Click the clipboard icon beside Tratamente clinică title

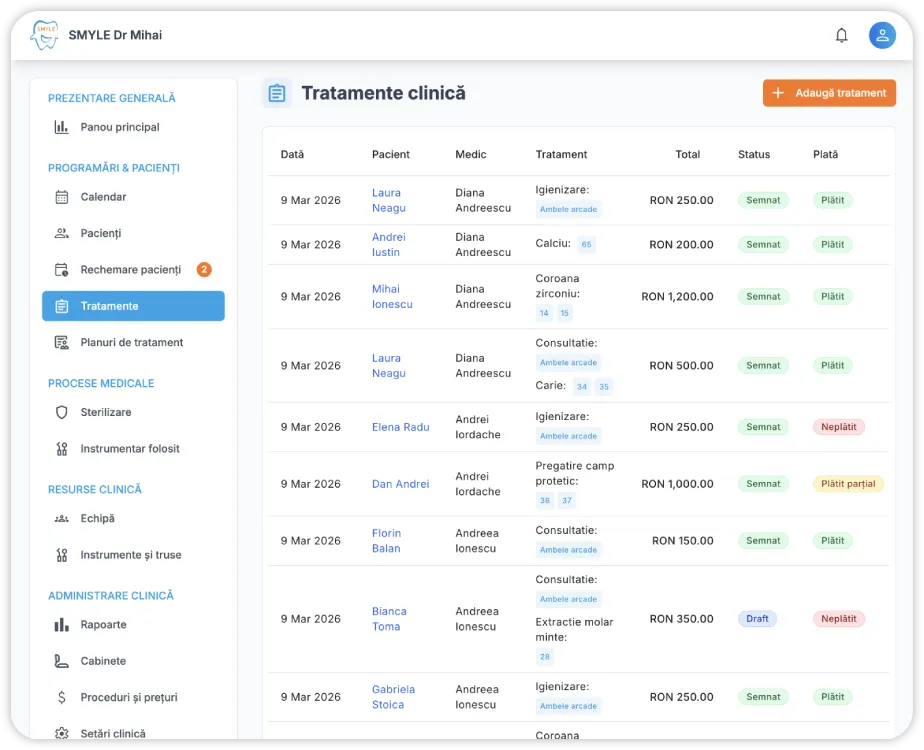click(x=277, y=93)
